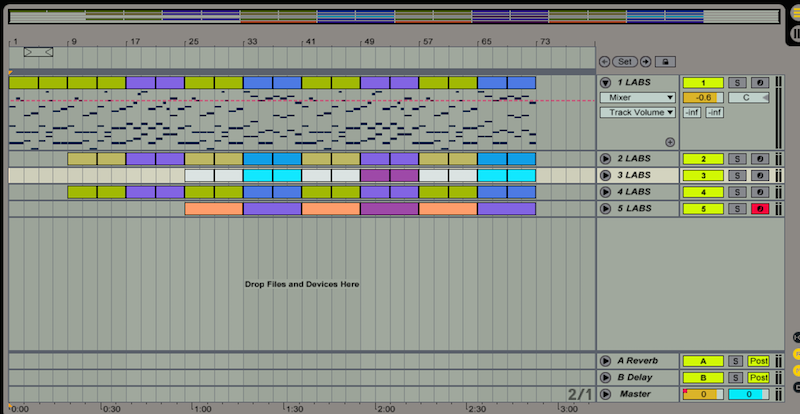The image size is (800, 414).
Task: Add automation lane with plus button
Action: tap(670, 142)
